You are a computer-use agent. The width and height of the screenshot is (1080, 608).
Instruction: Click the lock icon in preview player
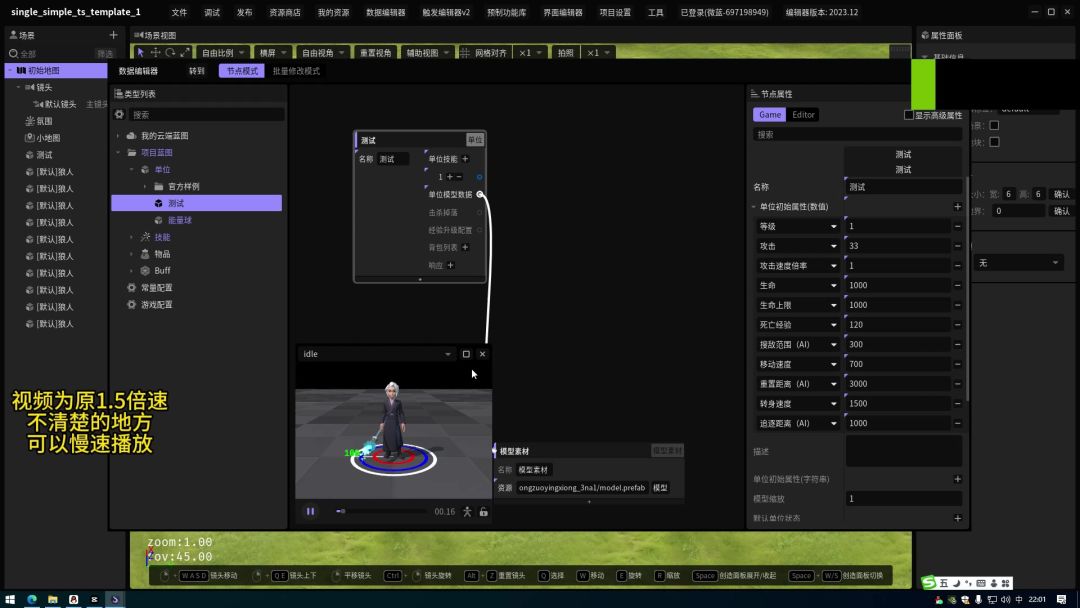[x=483, y=512]
